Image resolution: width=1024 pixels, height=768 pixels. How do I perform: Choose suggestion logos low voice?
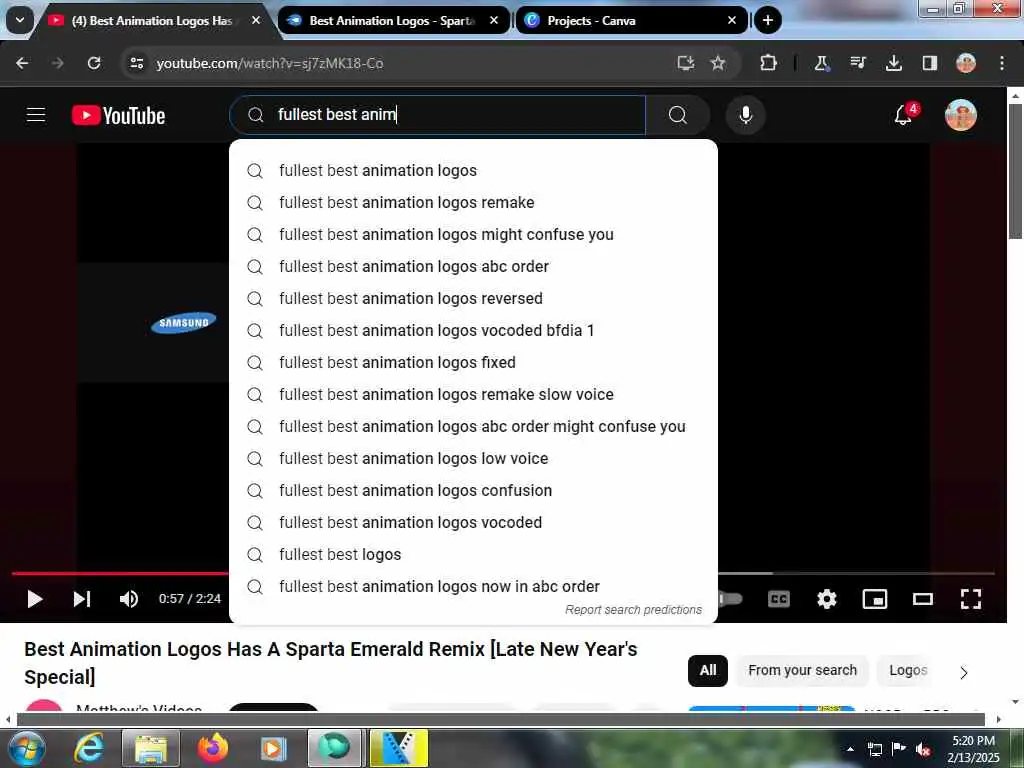pos(473,458)
